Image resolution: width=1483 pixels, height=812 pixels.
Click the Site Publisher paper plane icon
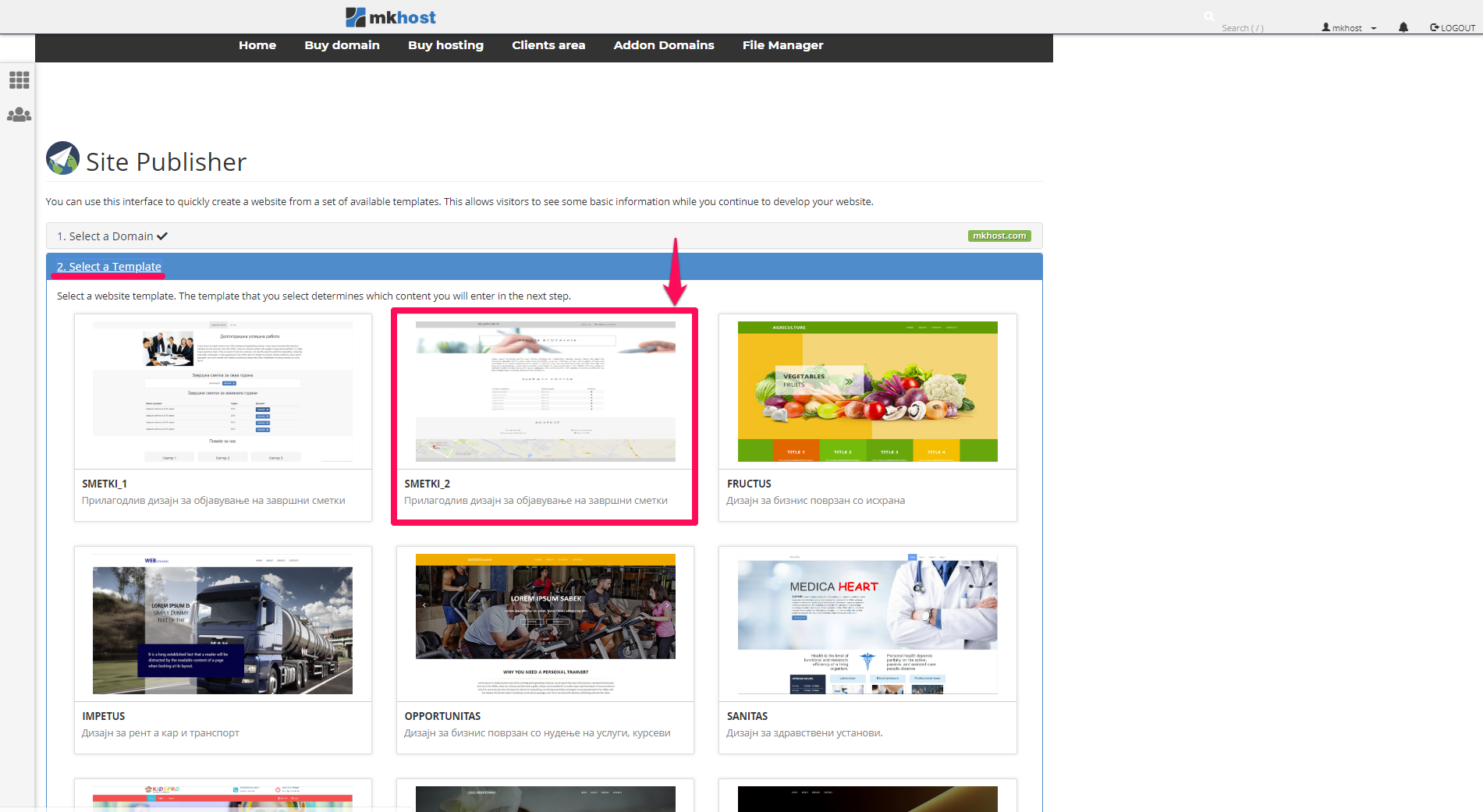(62, 158)
